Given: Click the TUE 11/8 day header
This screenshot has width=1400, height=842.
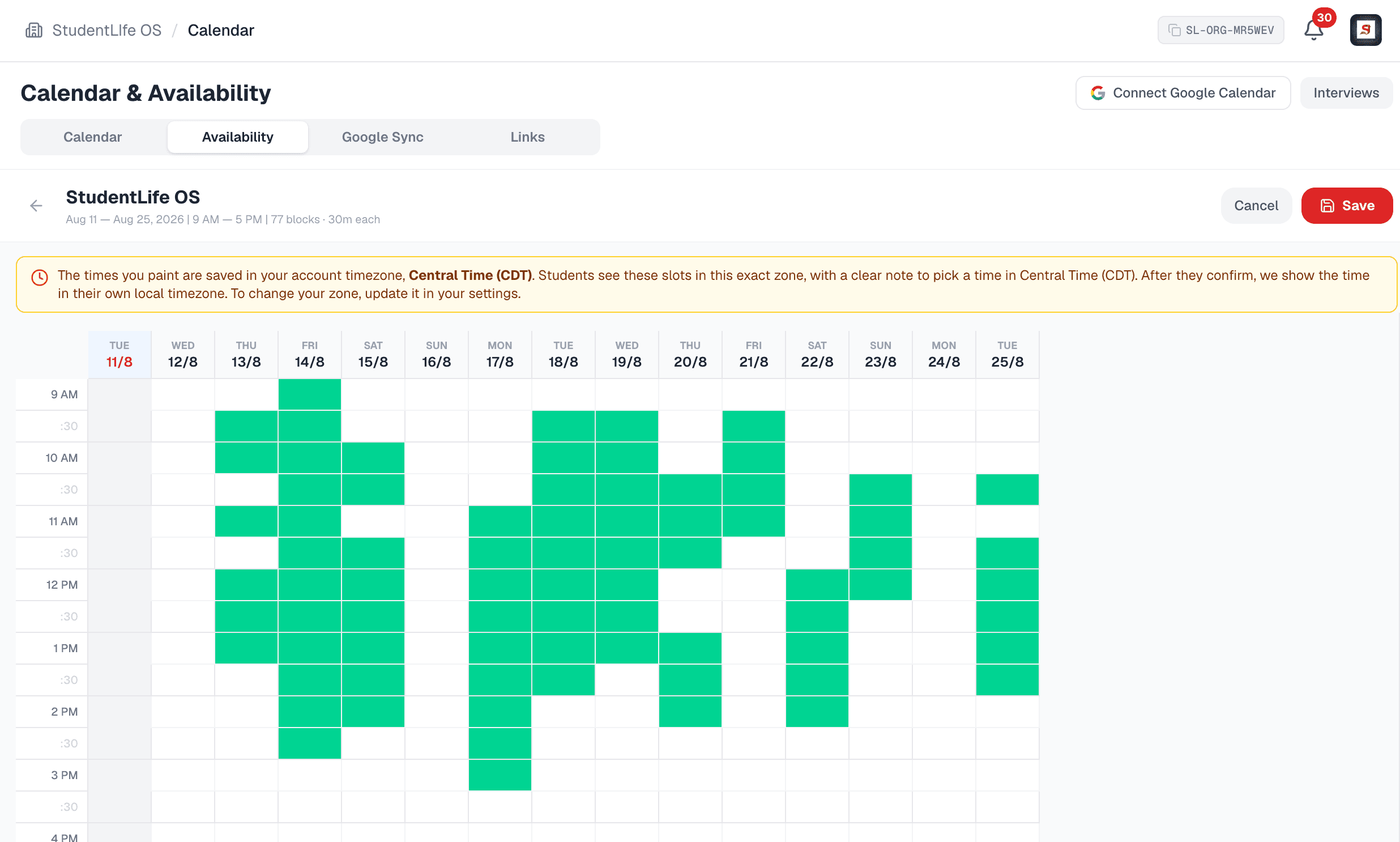Looking at the screenshot, I should coord(119,355).
